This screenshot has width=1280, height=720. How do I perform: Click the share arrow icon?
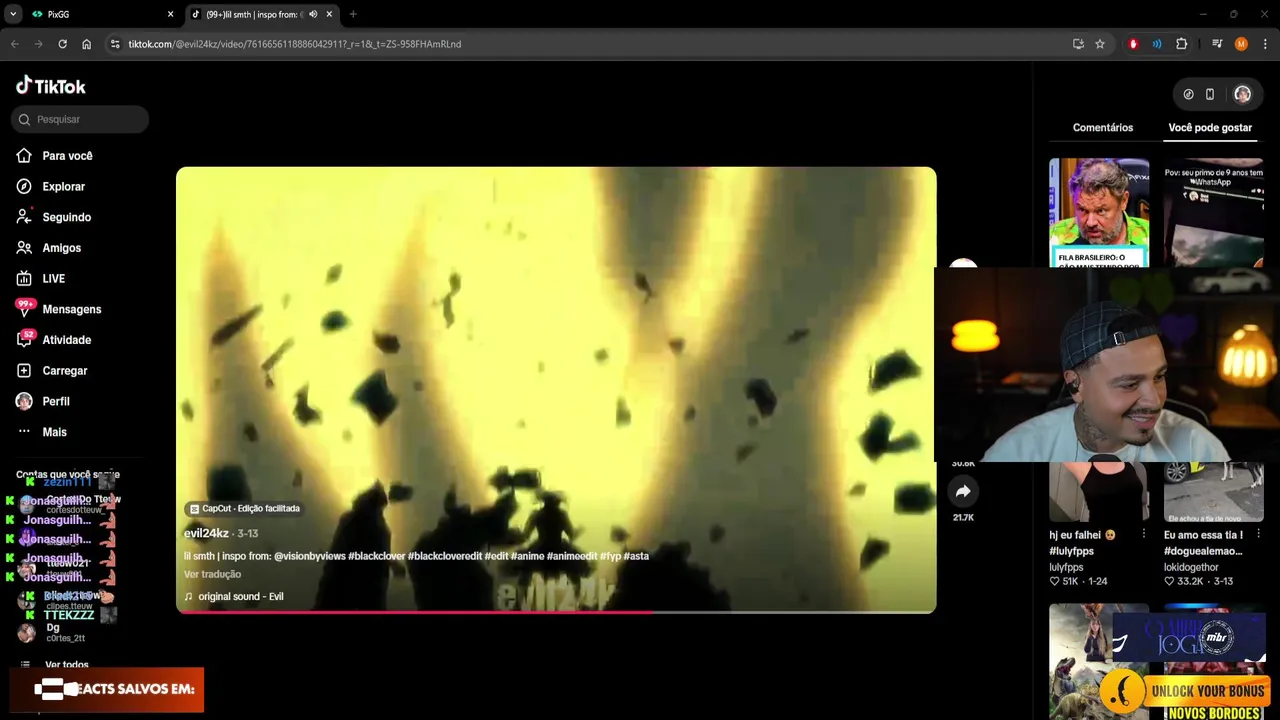coord(963,491)
